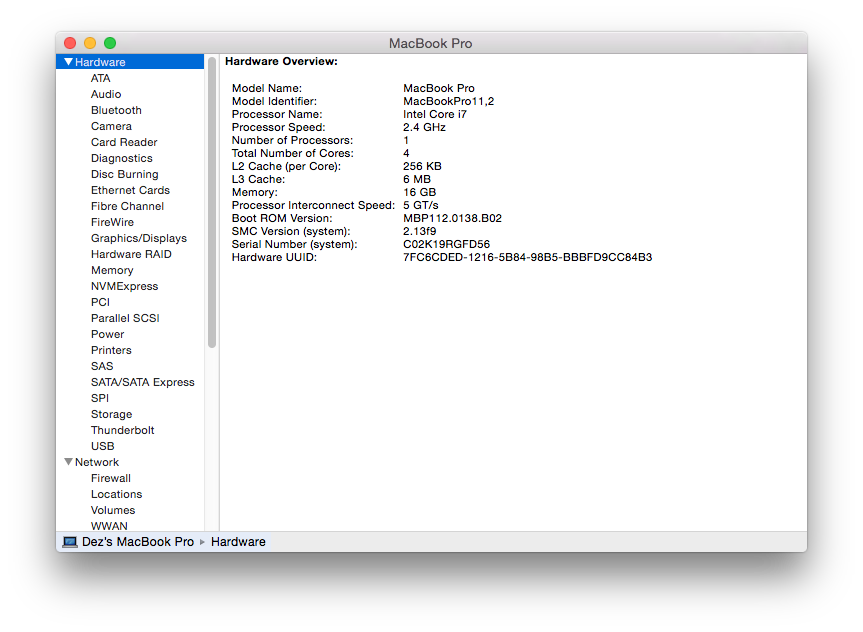Viewport: 863px width, 632px height.
Task: Open the Power entry
Action: click(x=107, y=334)
